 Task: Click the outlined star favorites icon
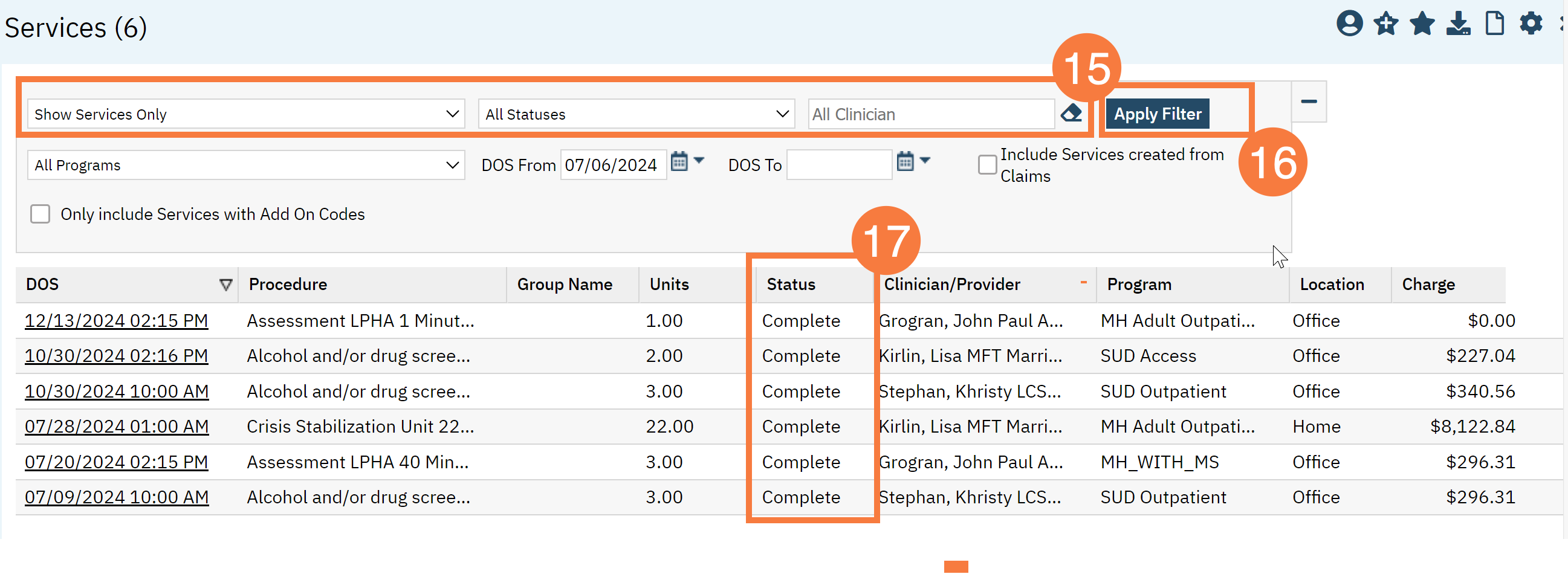point(1385,24)
